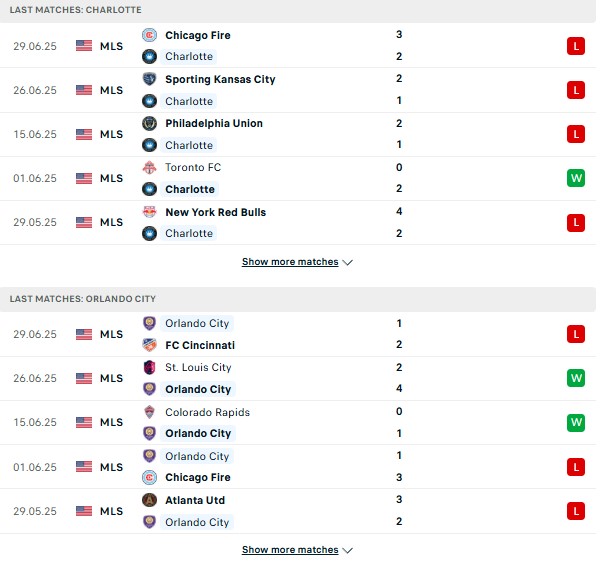This screenshot has width=600, height=564.
Task: Click the Last Matches: Charlotte section header
Action: (x=75, y=8)
